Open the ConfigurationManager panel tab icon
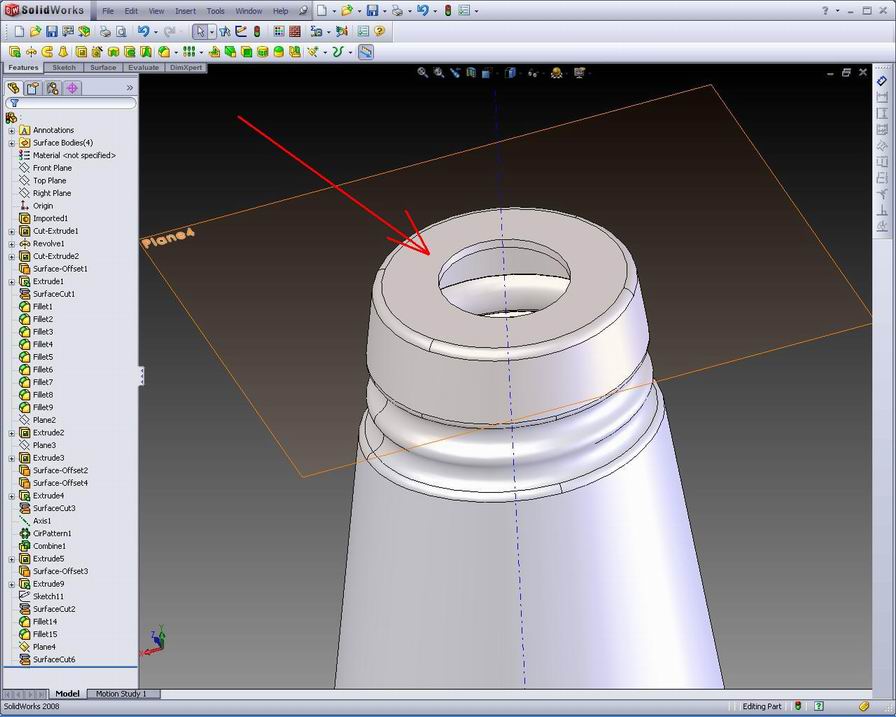The width and height of the screenshot is (896, 717). pos(52,88)
